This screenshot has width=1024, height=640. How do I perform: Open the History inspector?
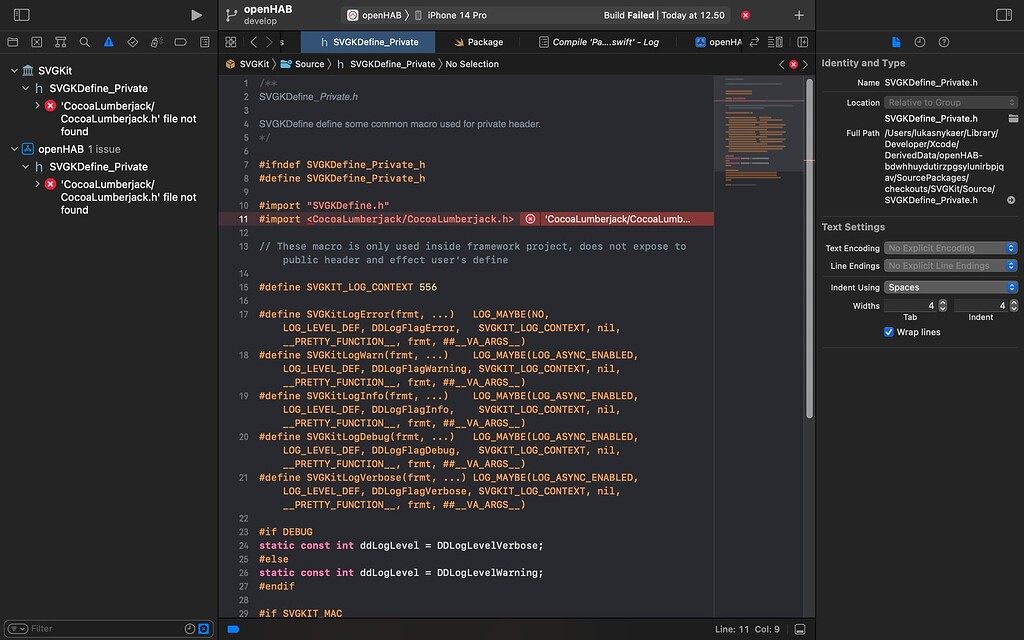(920, 42)
